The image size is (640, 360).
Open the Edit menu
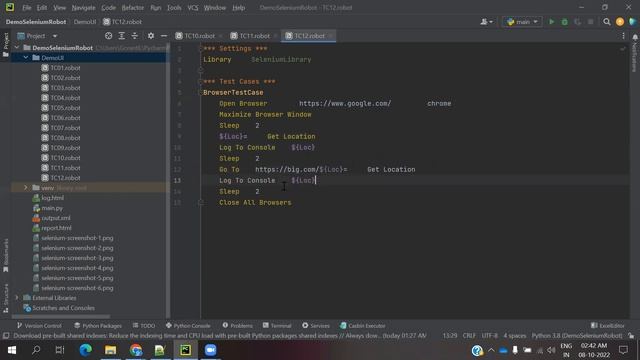pos(42,8)
